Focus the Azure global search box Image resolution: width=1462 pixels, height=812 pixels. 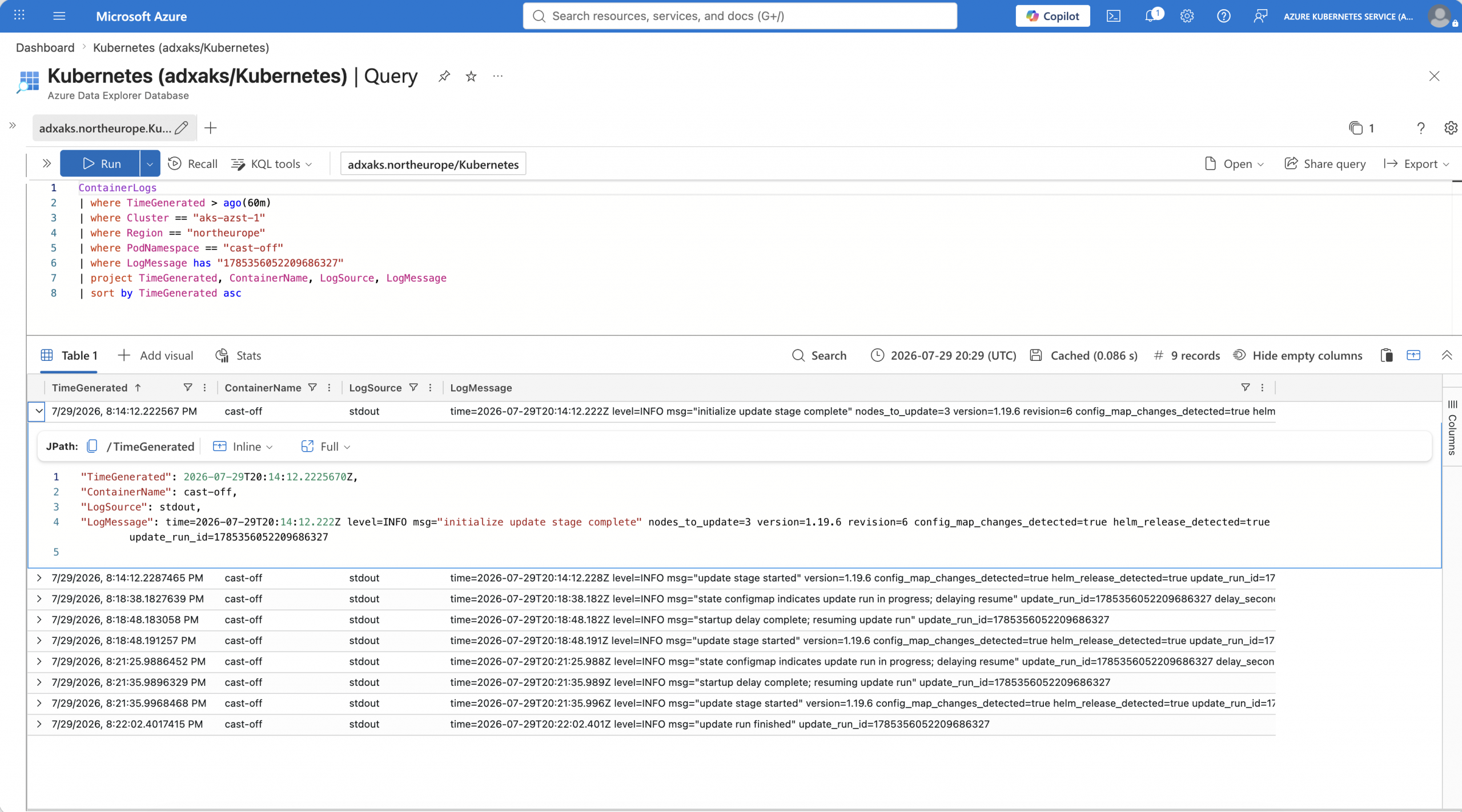point(740,16)
